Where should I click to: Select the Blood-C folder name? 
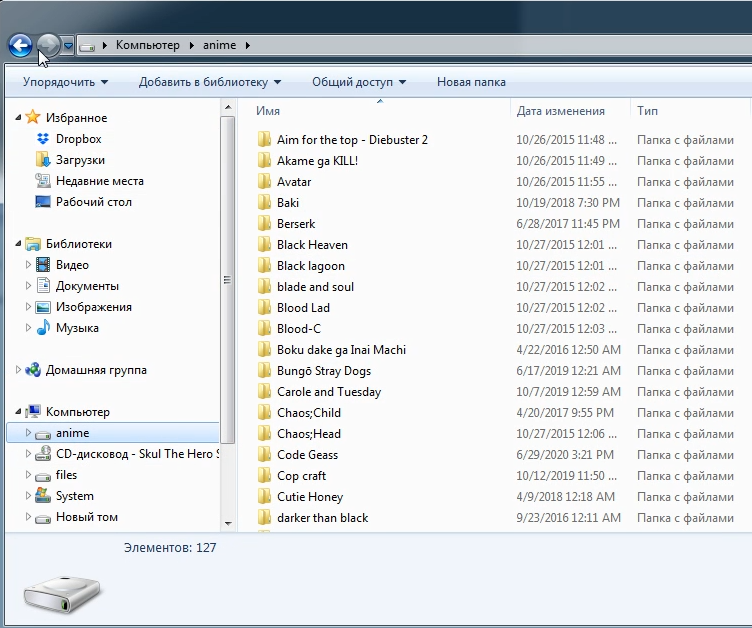coord(299,329)
